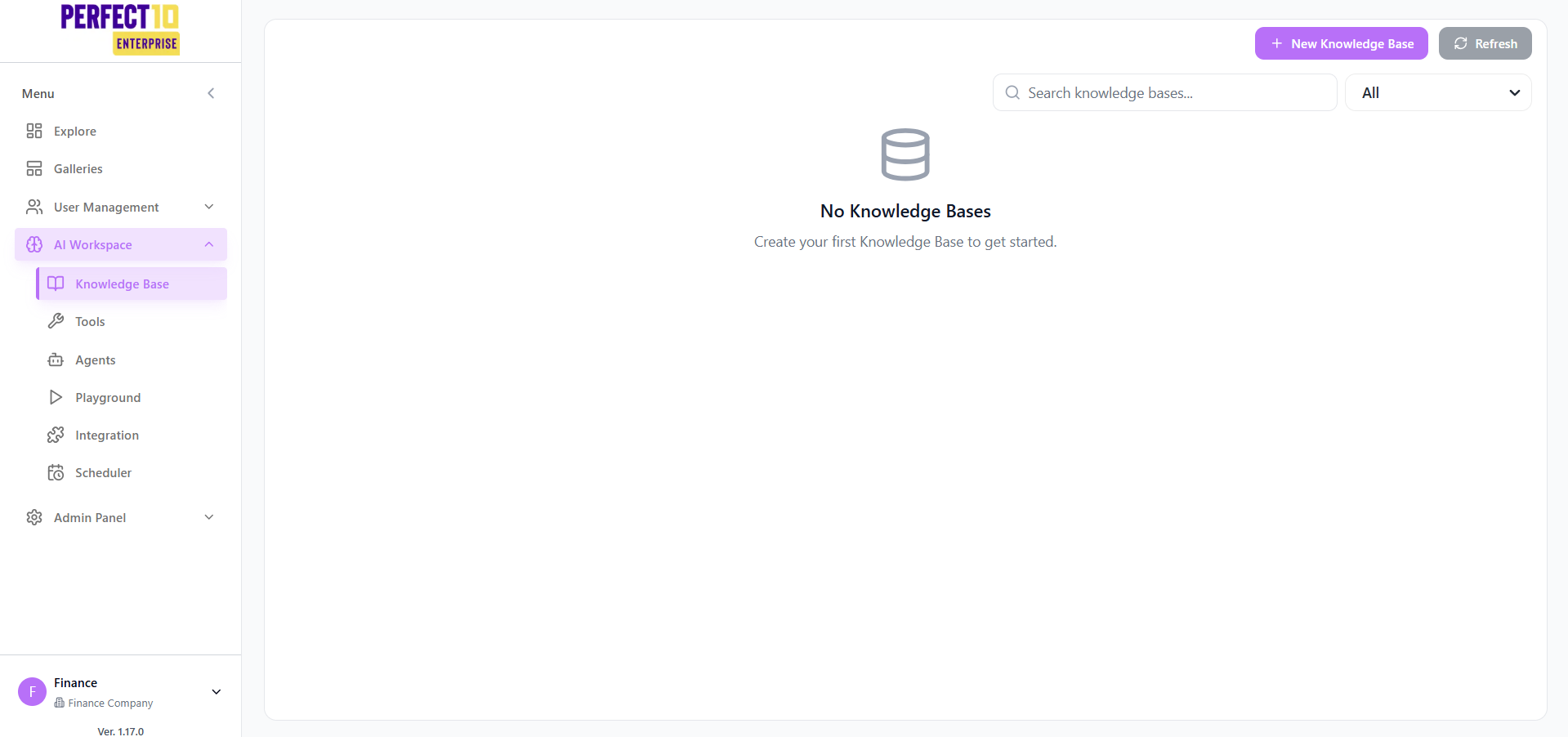Screen dimensions: 1568x737
Task: Open the Scheduler page
Action: 132,472
